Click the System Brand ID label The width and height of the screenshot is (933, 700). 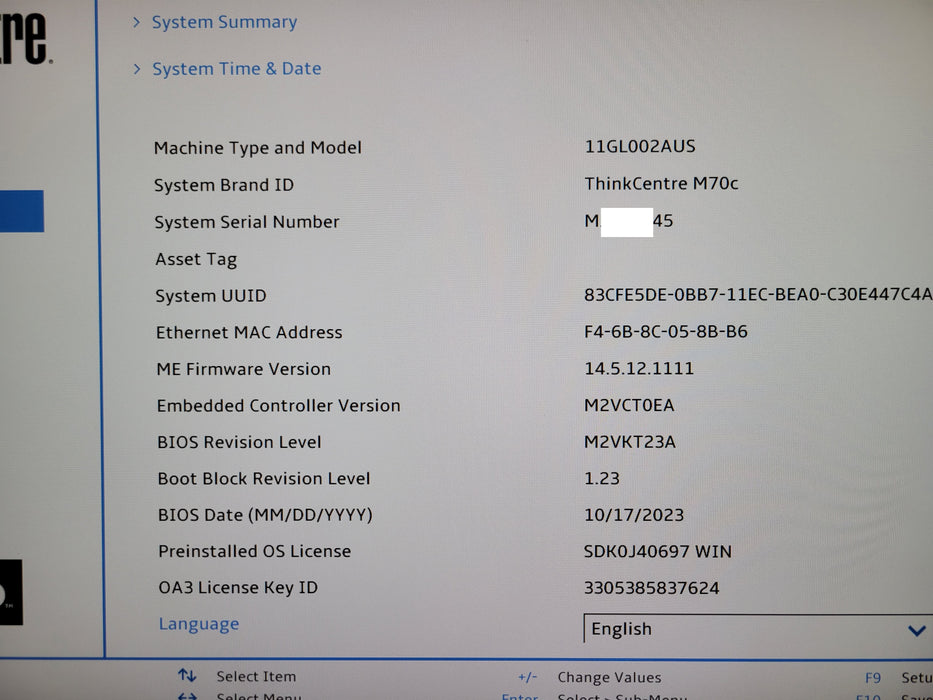(224, 185)
